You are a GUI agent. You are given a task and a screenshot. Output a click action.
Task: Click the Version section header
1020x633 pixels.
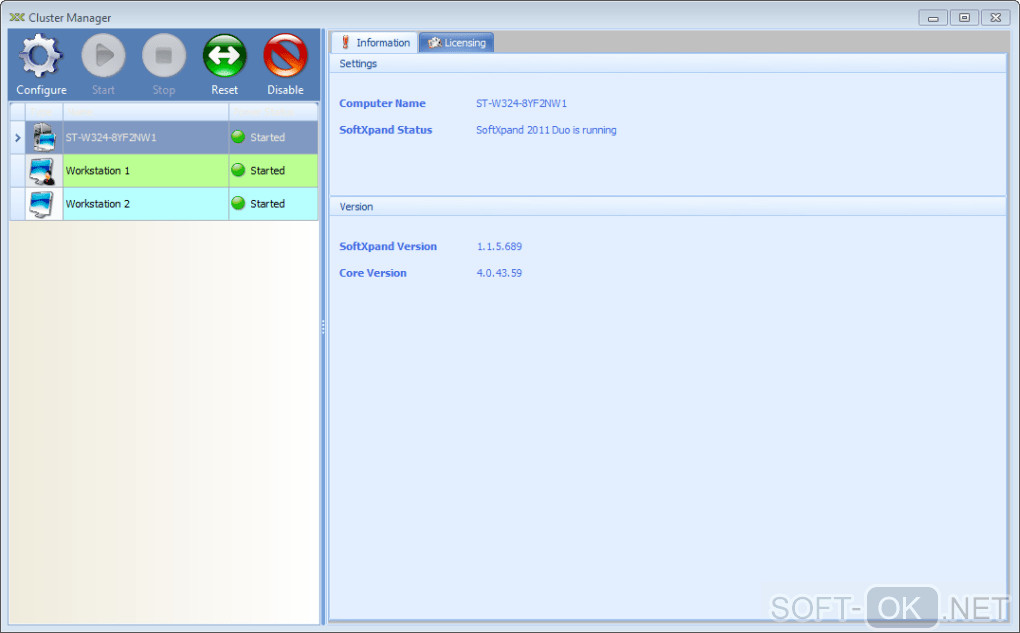click(667, 207)
